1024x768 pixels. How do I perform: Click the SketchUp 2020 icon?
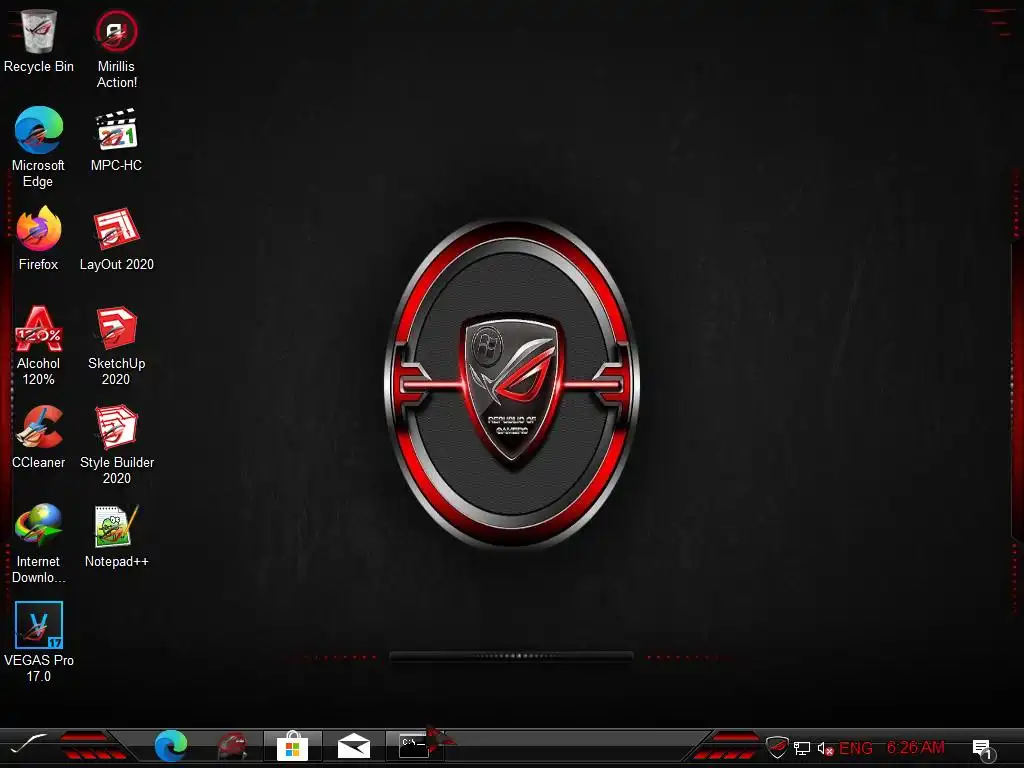(116, 346)
